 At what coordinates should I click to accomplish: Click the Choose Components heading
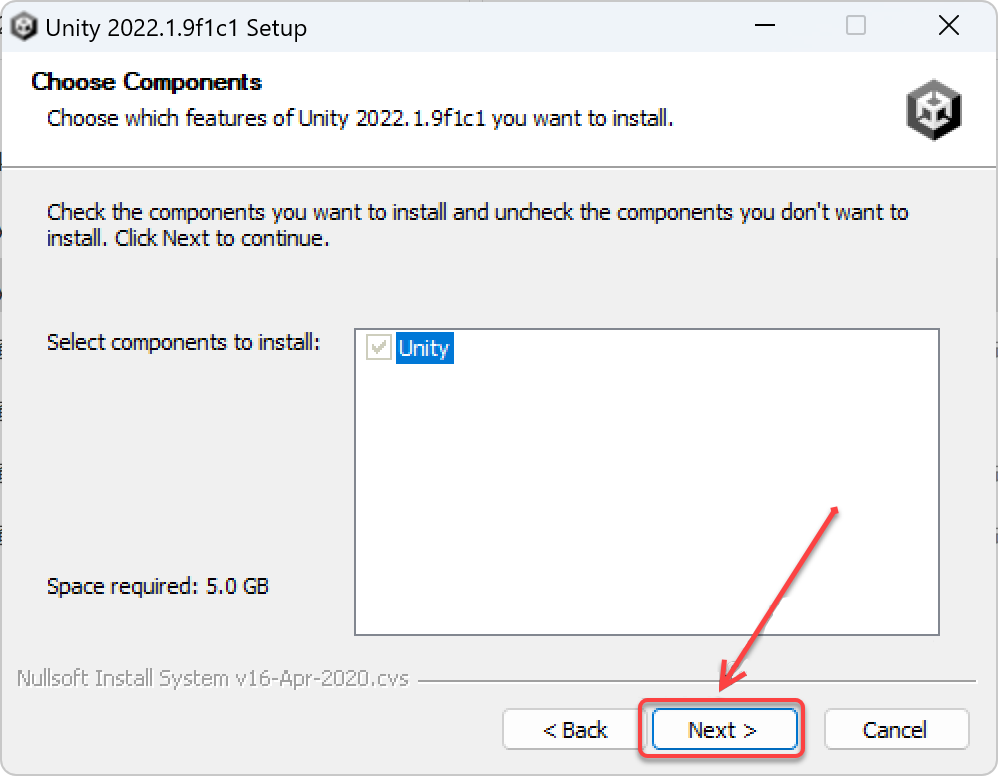(x=147, y=82)
